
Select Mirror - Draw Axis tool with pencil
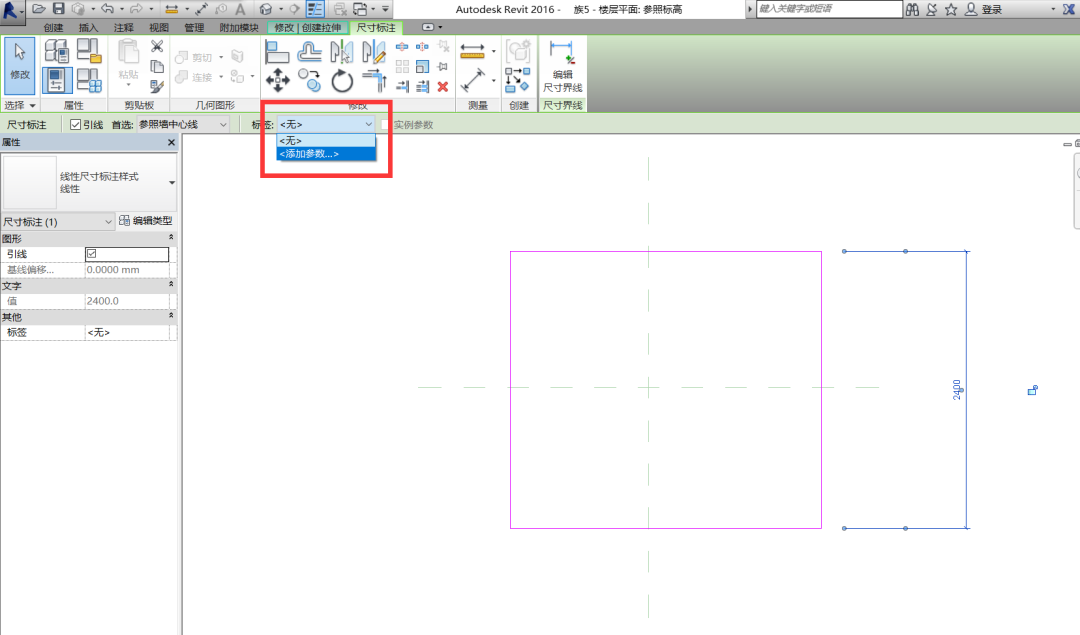tap(374, 52)
